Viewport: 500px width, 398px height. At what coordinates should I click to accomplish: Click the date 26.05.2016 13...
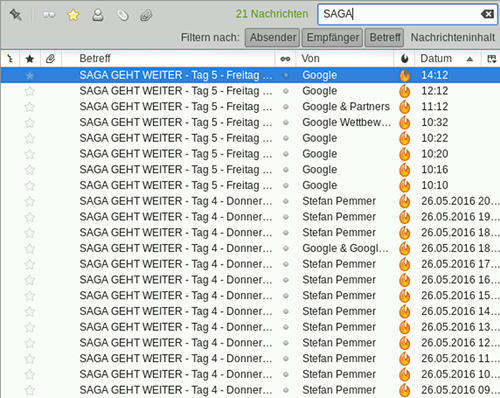click(460, 327)
